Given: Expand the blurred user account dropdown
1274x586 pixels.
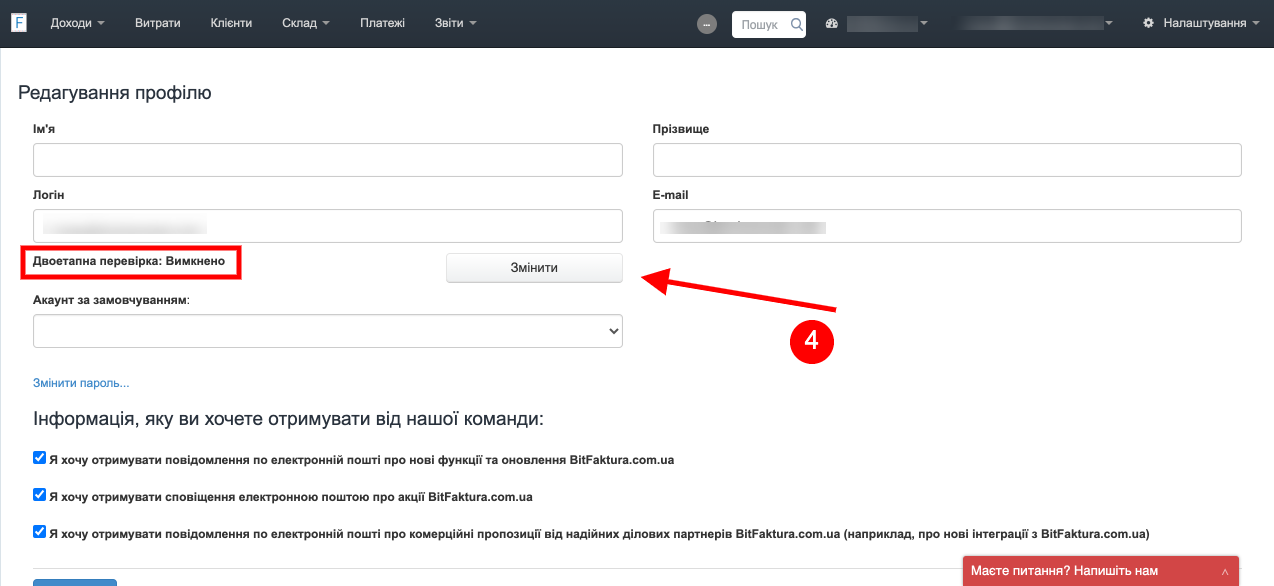Looking at the screenshot, I should (x=1036, y=23).
